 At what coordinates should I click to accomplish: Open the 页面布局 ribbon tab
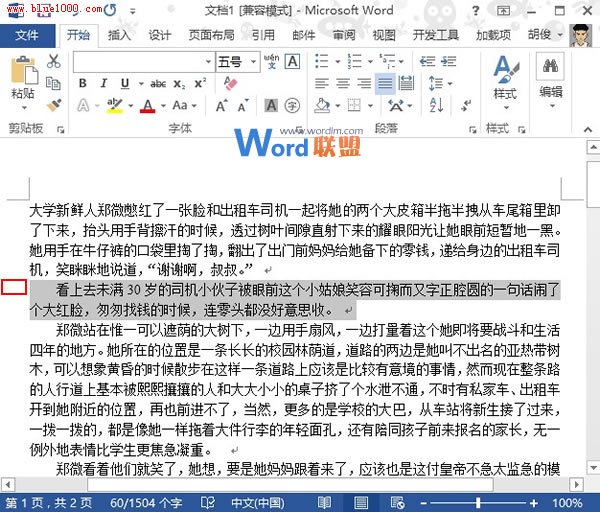click(x=212, y=35)
